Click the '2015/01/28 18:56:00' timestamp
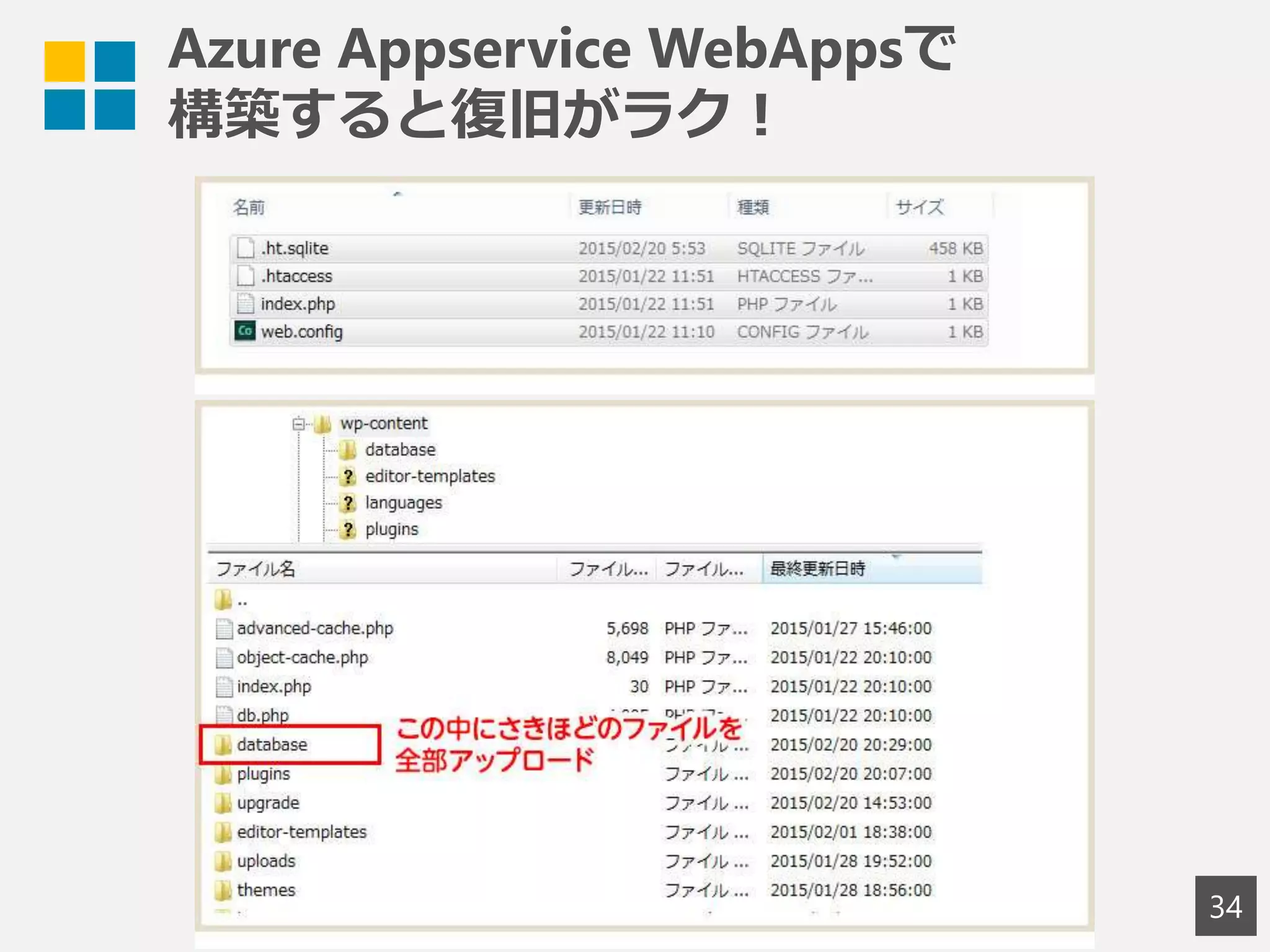 (851, 891)
